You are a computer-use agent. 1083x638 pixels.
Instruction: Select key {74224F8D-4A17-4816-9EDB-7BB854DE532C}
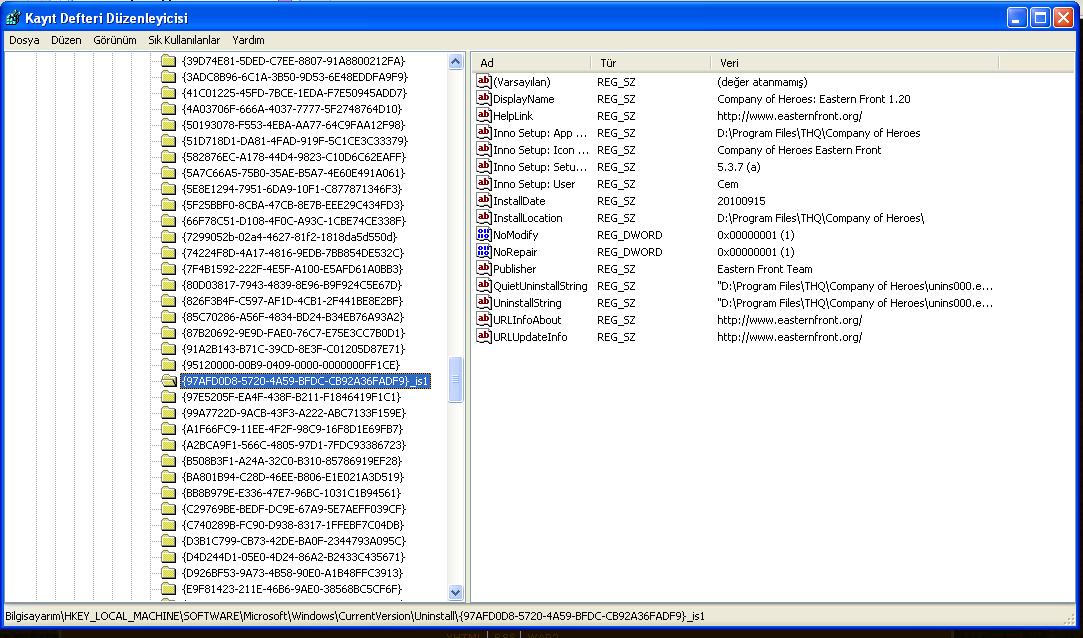(x=292, y=253)
